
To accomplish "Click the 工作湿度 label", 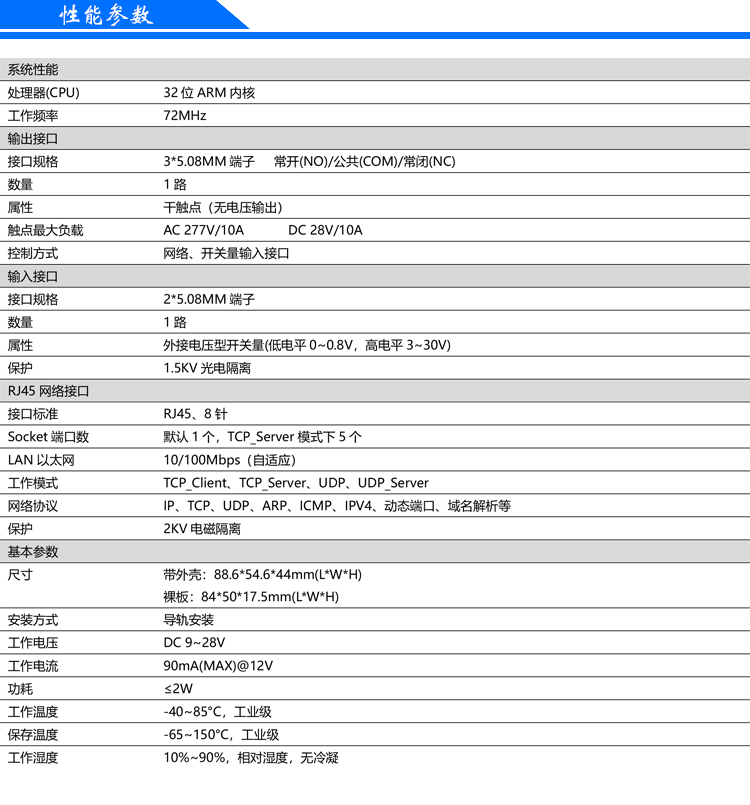I will [33, 758].
